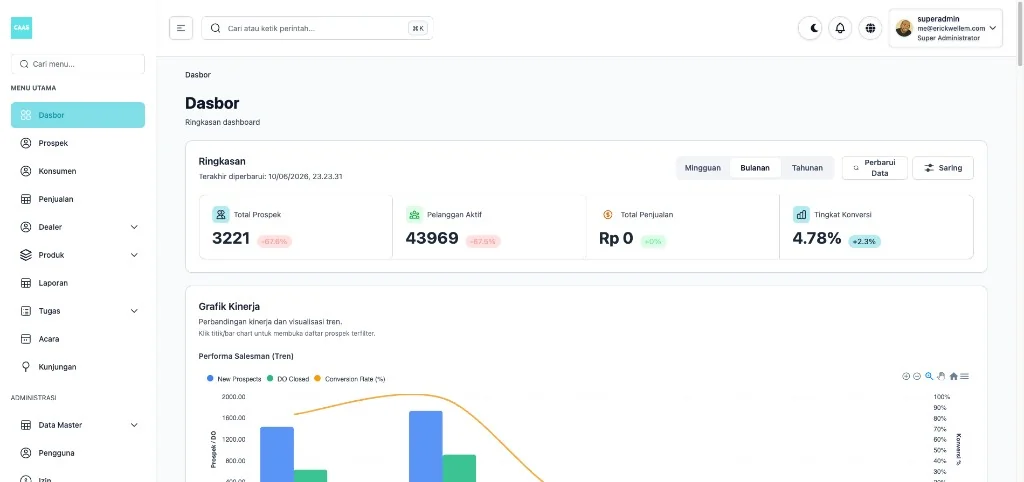Click the Kunjungan pin icon in sidebar
This screenshot has height=482, width=1024.
tap(26, 367)
